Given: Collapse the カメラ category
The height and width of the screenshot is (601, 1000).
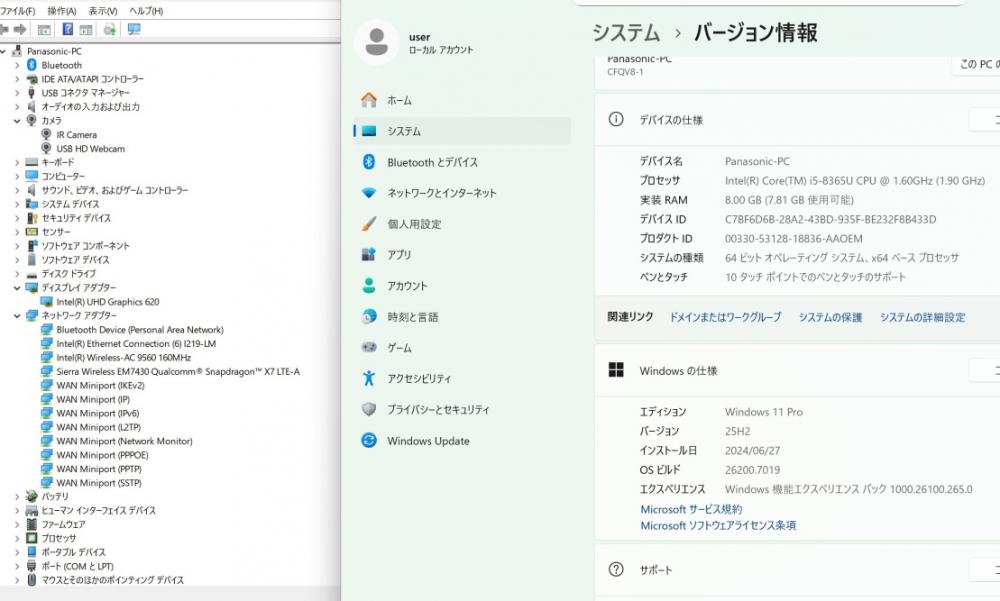Looking at the screenshot, I should click(x=17, y=121).
